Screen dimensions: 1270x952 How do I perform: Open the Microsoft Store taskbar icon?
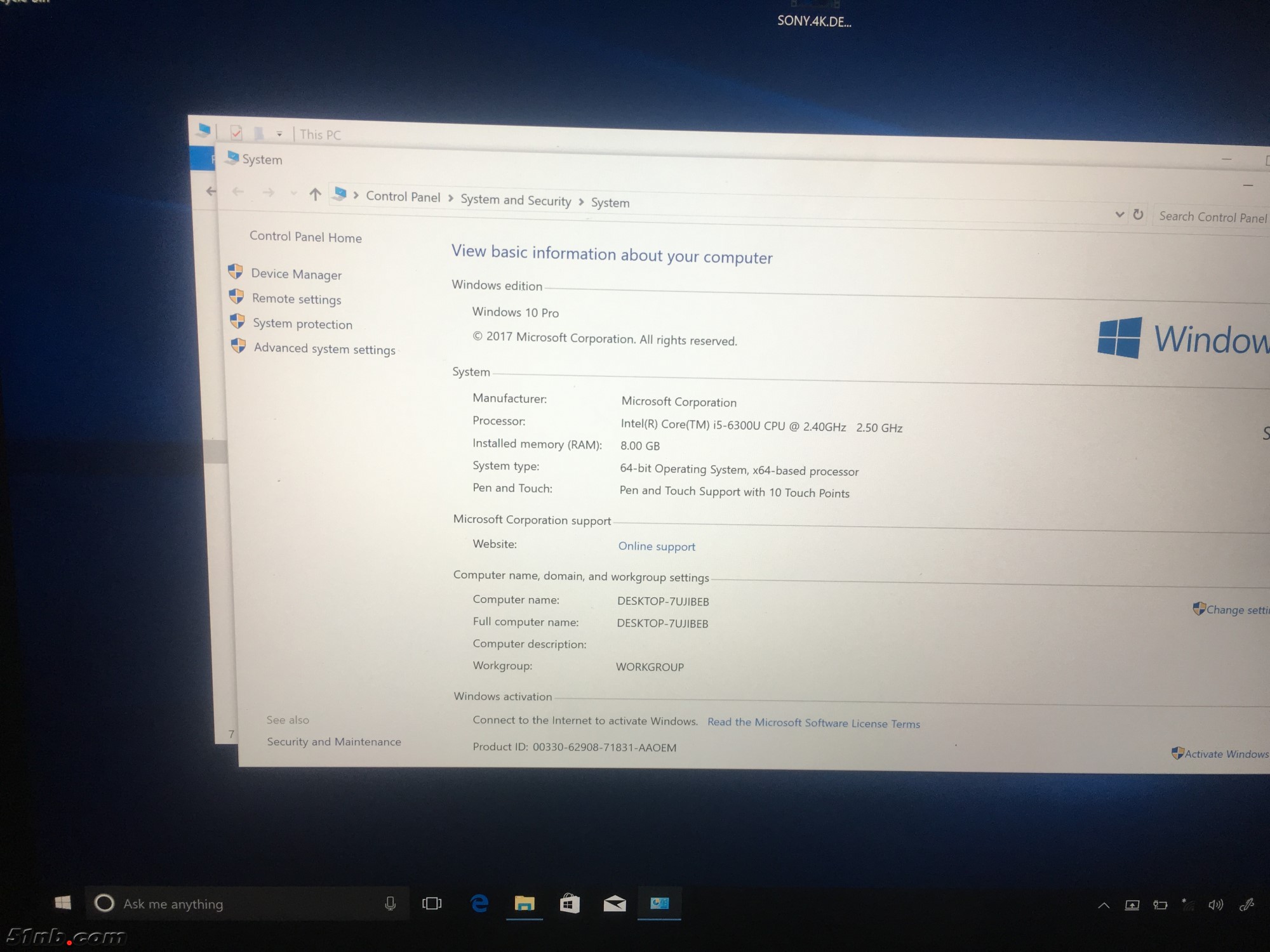click(570, 903)
